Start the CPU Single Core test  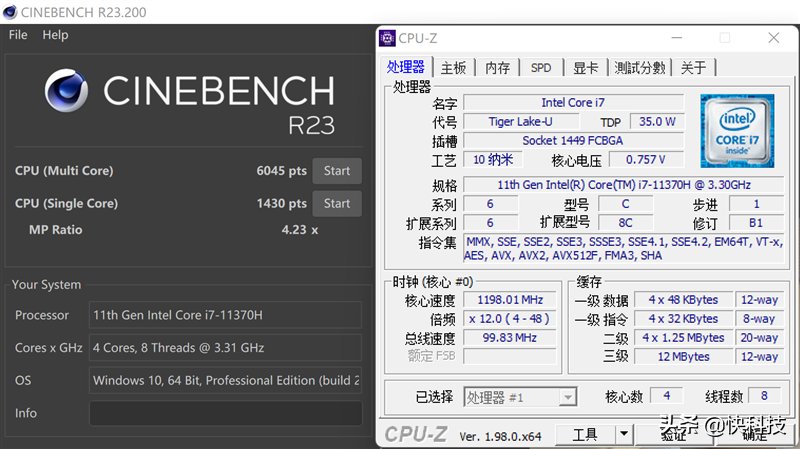click(337, 204)
